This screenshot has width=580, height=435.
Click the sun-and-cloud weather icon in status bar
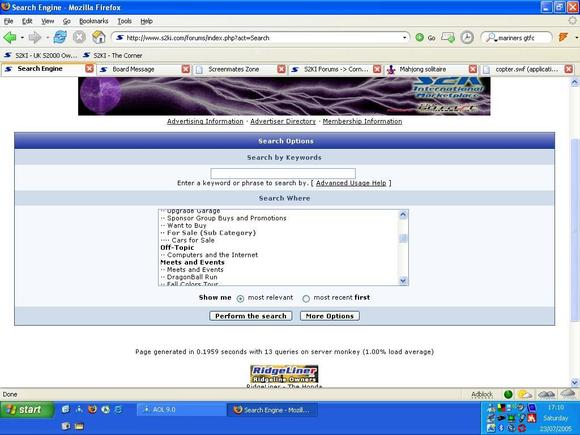(525, 394)
